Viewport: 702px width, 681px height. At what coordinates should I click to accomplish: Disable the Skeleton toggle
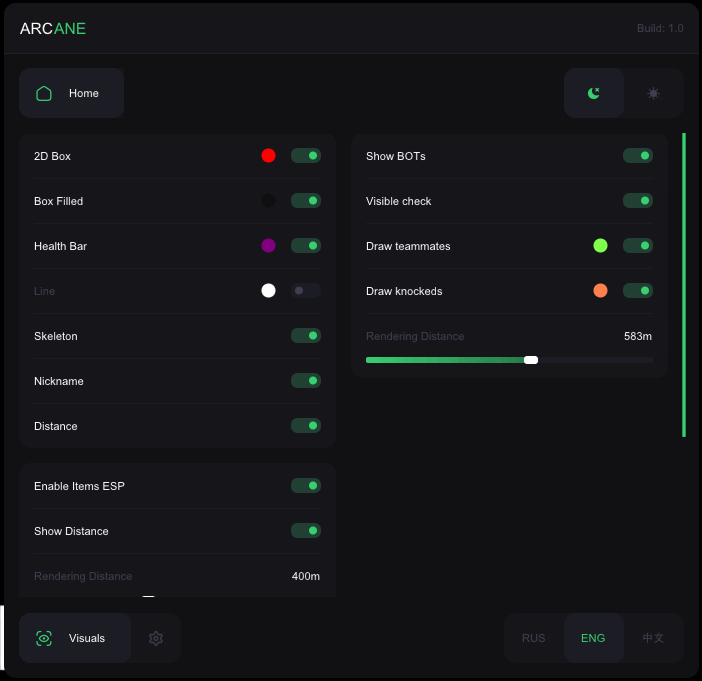pyautogui.click(x=306, y=336)
